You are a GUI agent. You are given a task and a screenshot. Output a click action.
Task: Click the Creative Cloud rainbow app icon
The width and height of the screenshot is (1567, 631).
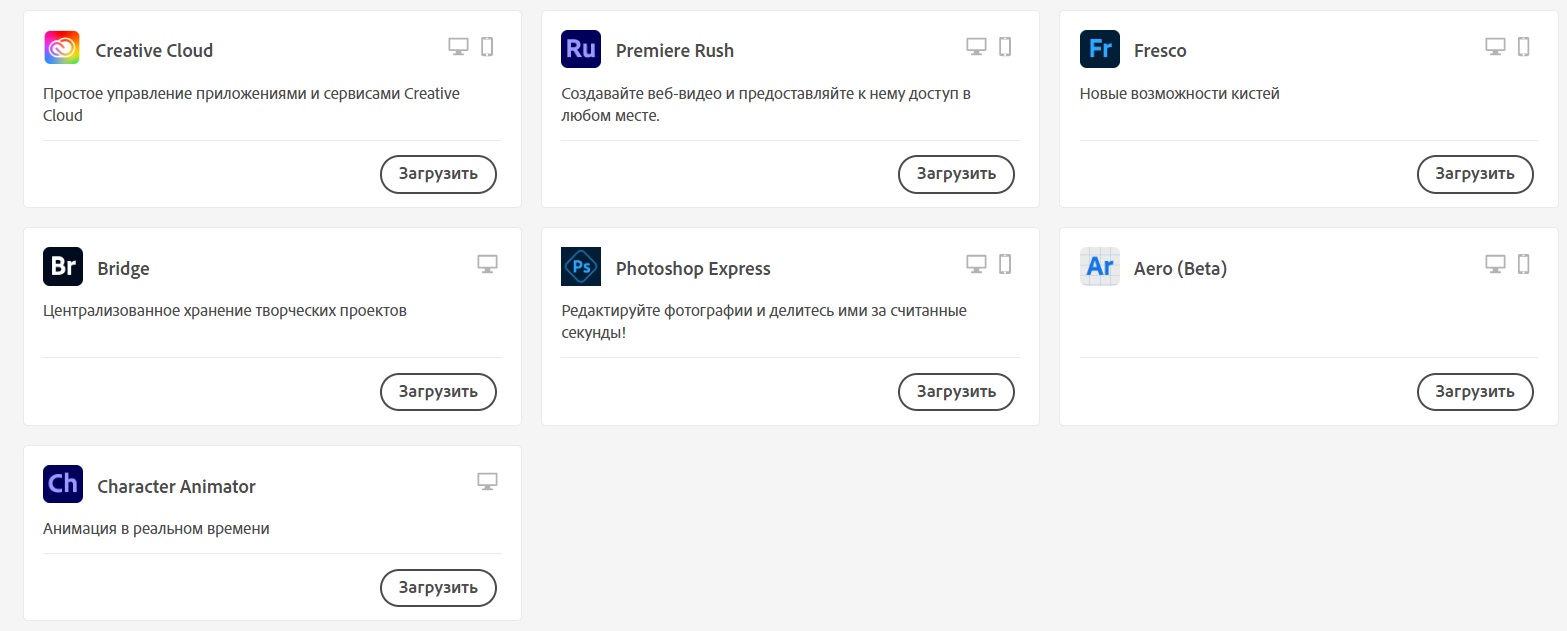click(x=62, y=48)
